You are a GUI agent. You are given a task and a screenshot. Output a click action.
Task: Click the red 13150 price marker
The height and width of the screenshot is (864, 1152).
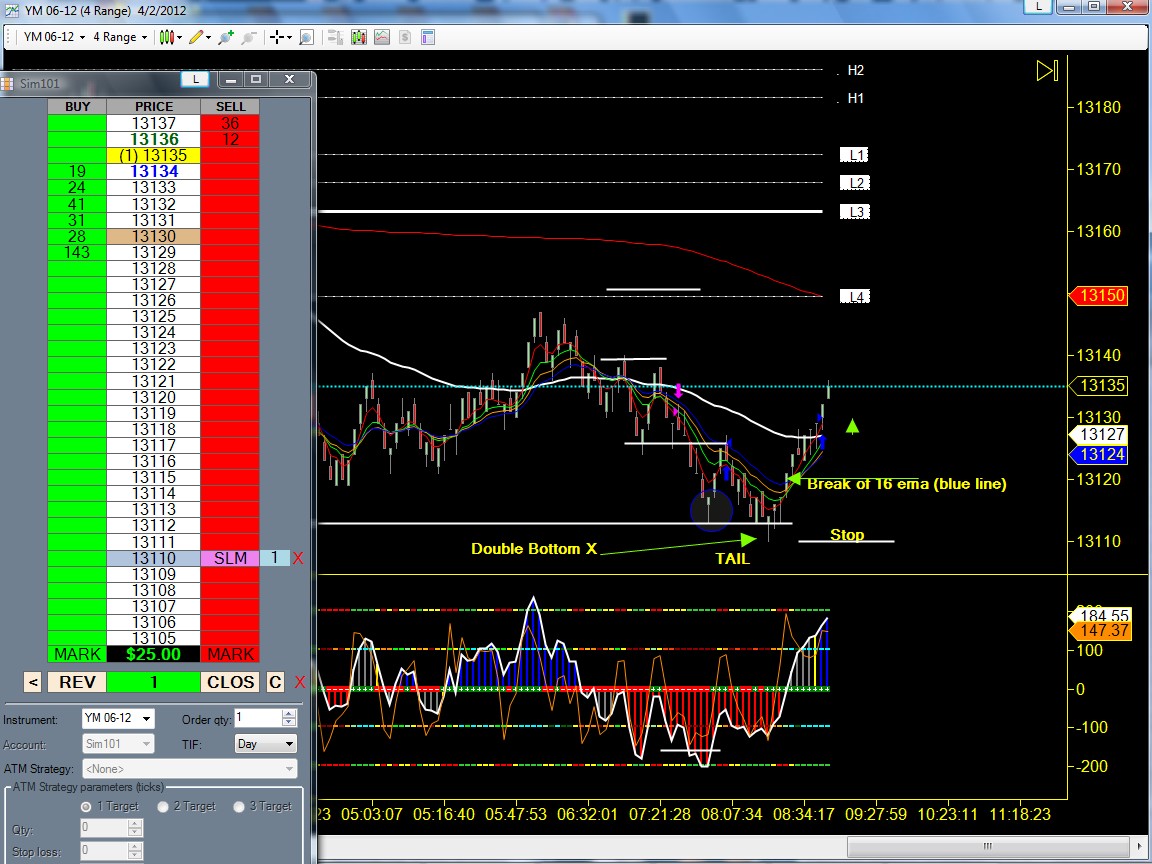pos(1098,295)
